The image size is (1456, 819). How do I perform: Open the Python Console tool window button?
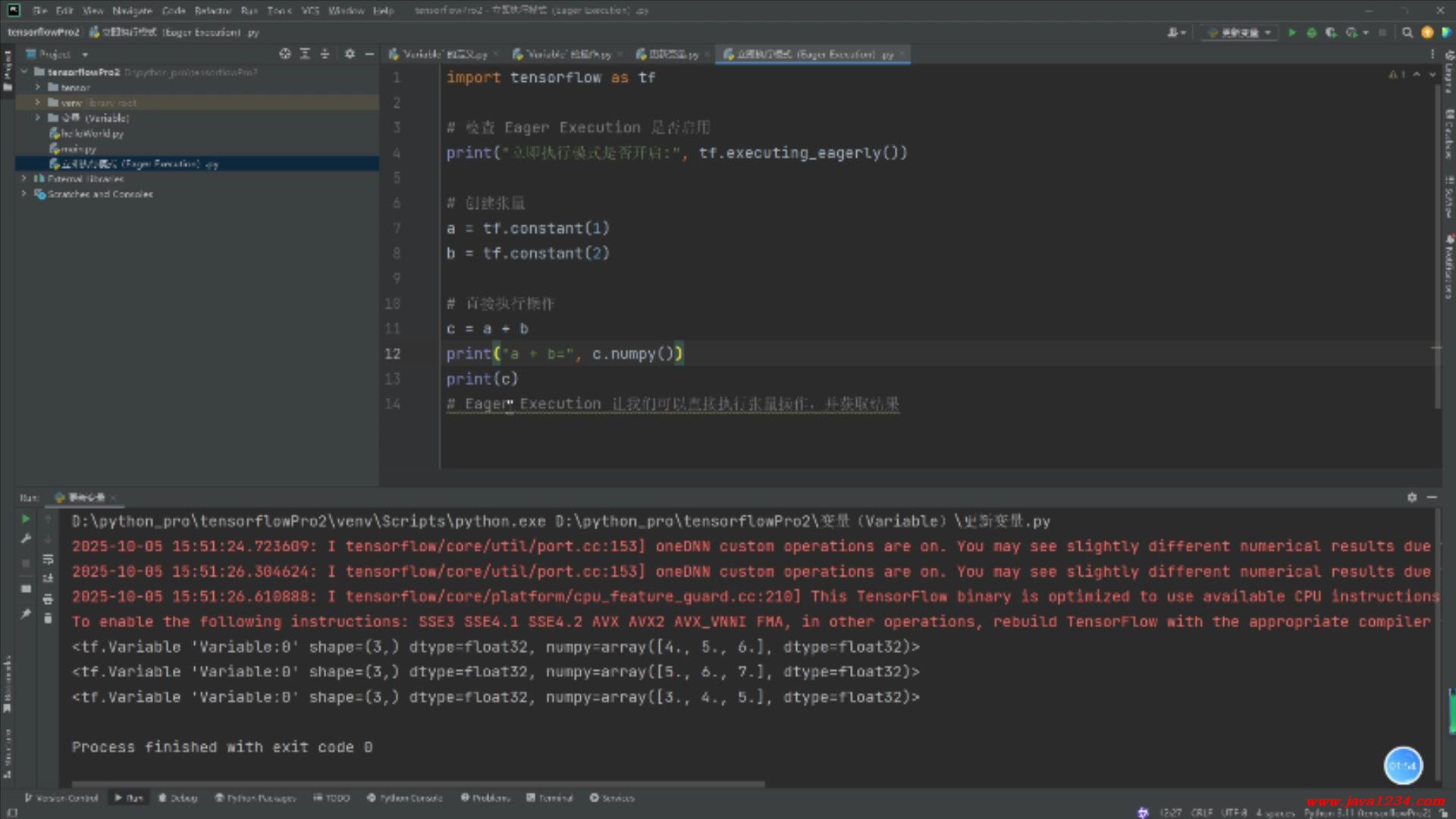(x=405, y=798)
